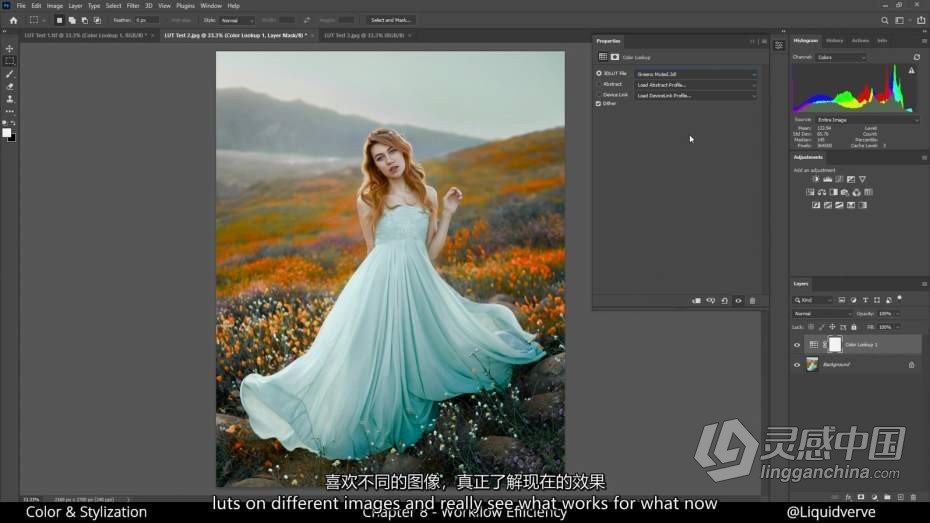Open the Style dropdown in options bar

(237, 20)
